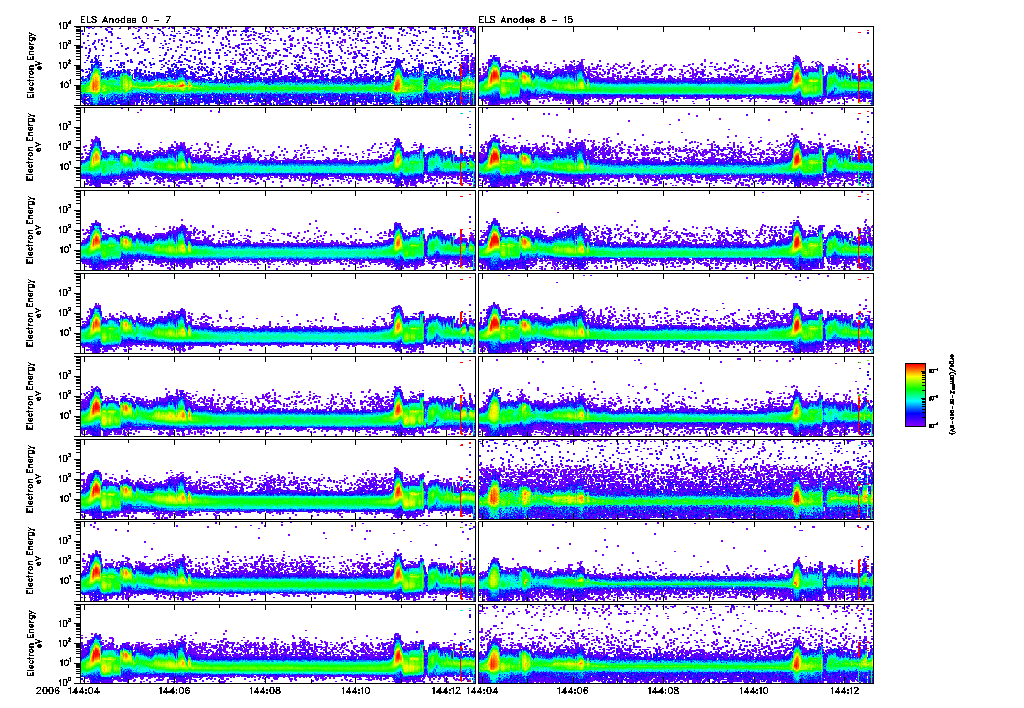The height and width of the screenshot is (708, 1024).
Task: Select the 144:06 tick label under Anodes 8-15
Action: pos(573,690)
